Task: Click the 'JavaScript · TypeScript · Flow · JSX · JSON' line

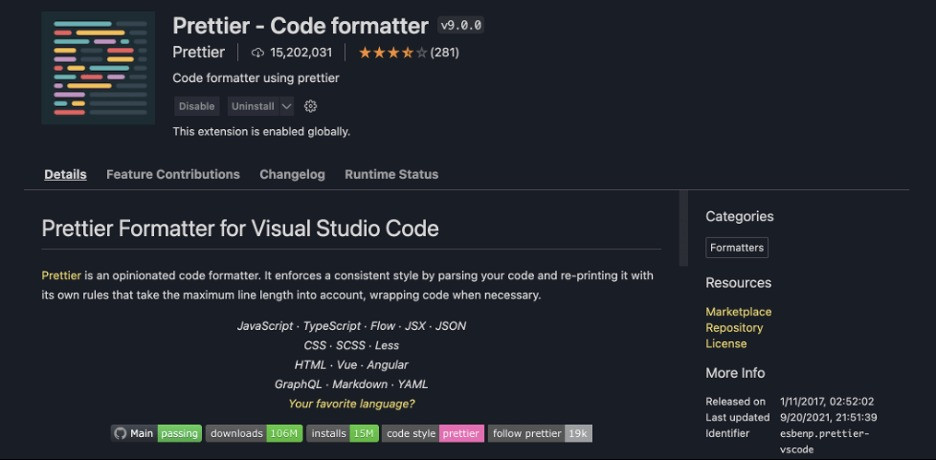Action: tap(352, 326)
